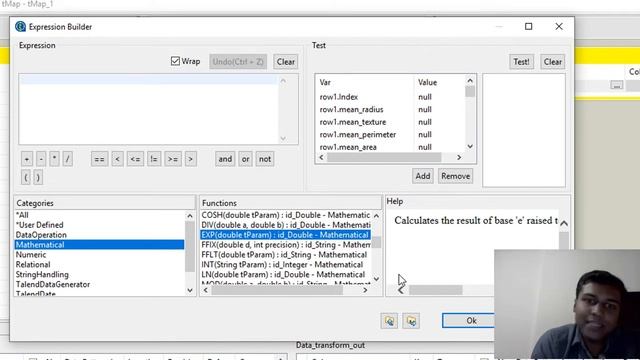Choose the LN(double tParam) function
The width and height of the screenshot is (640, 360).
pyautogui.click(x=286, y=274)
